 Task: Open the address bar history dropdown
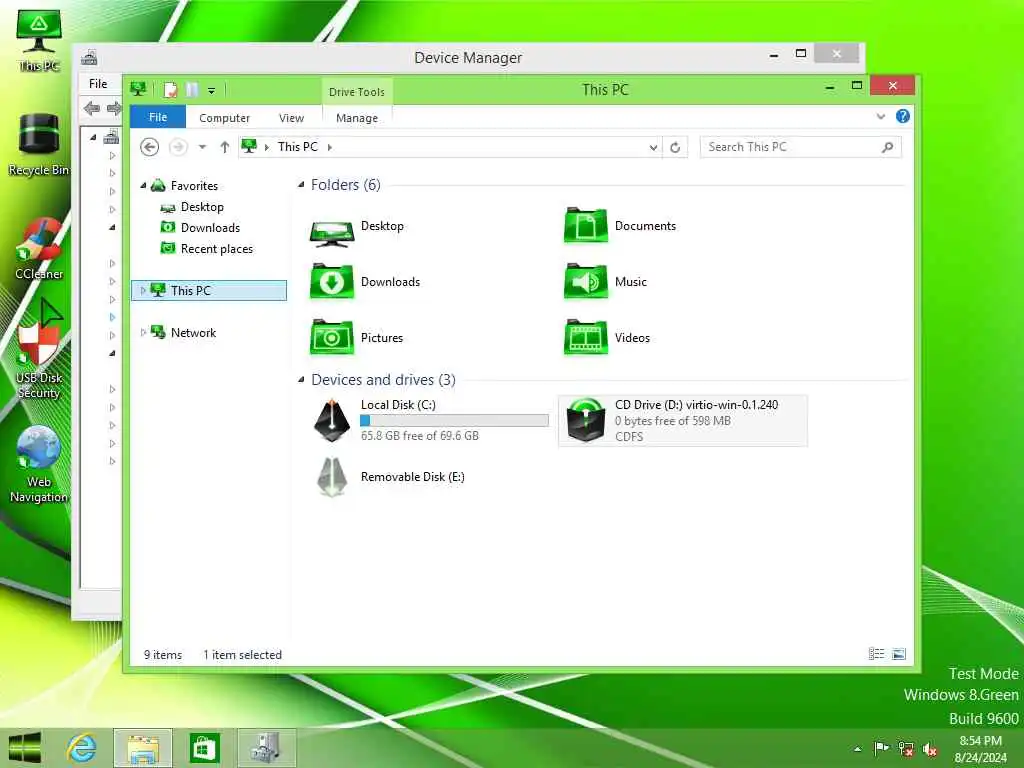[x=653, y=148]
